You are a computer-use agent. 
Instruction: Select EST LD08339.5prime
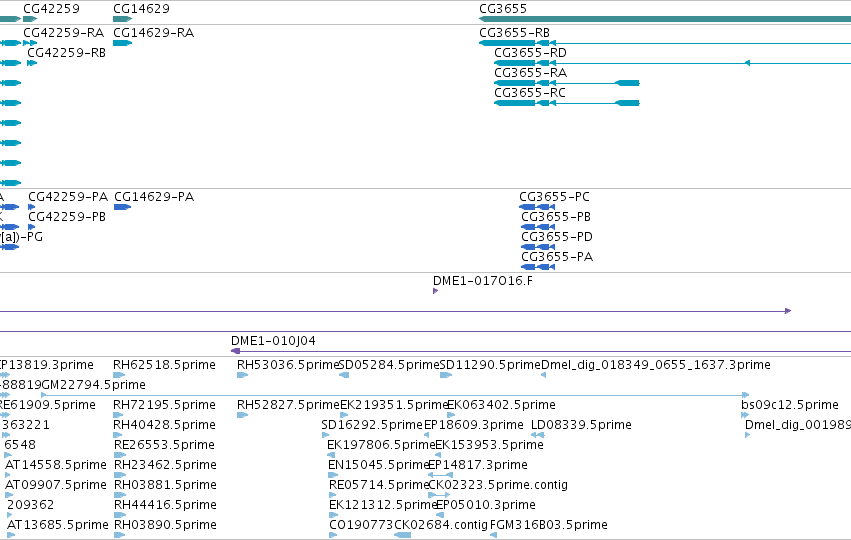[581, 425]
